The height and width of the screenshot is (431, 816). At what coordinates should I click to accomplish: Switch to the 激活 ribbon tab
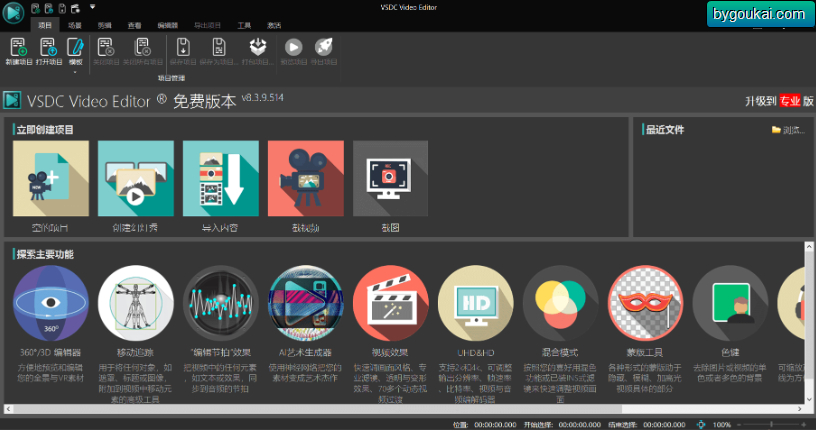pos(274,25)
